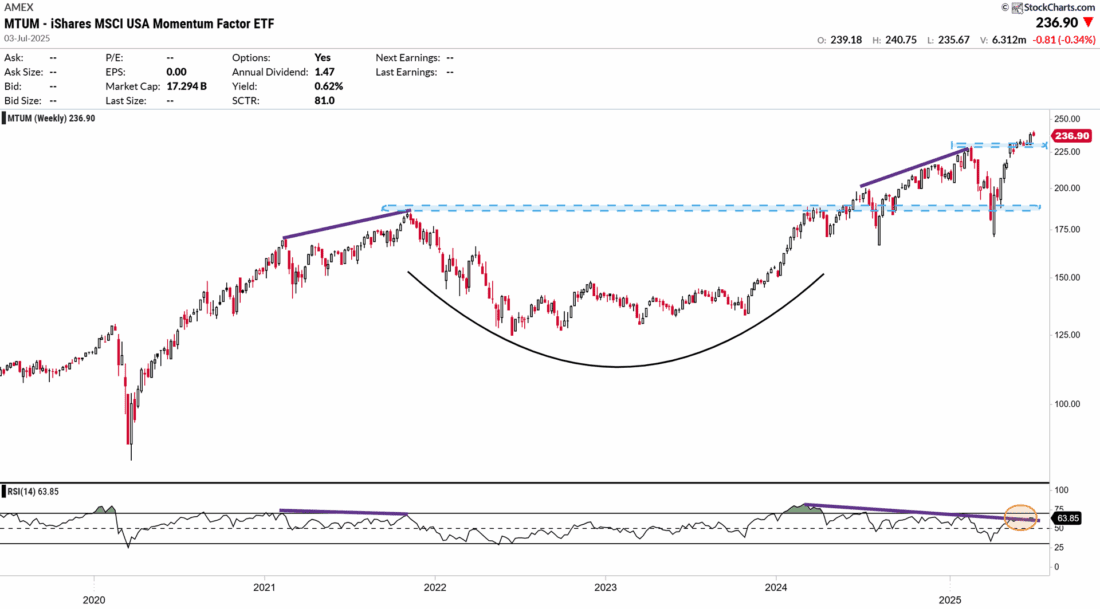Select the 63.85 RSI value tag
1100x609 pixels.
[1068, 518]
